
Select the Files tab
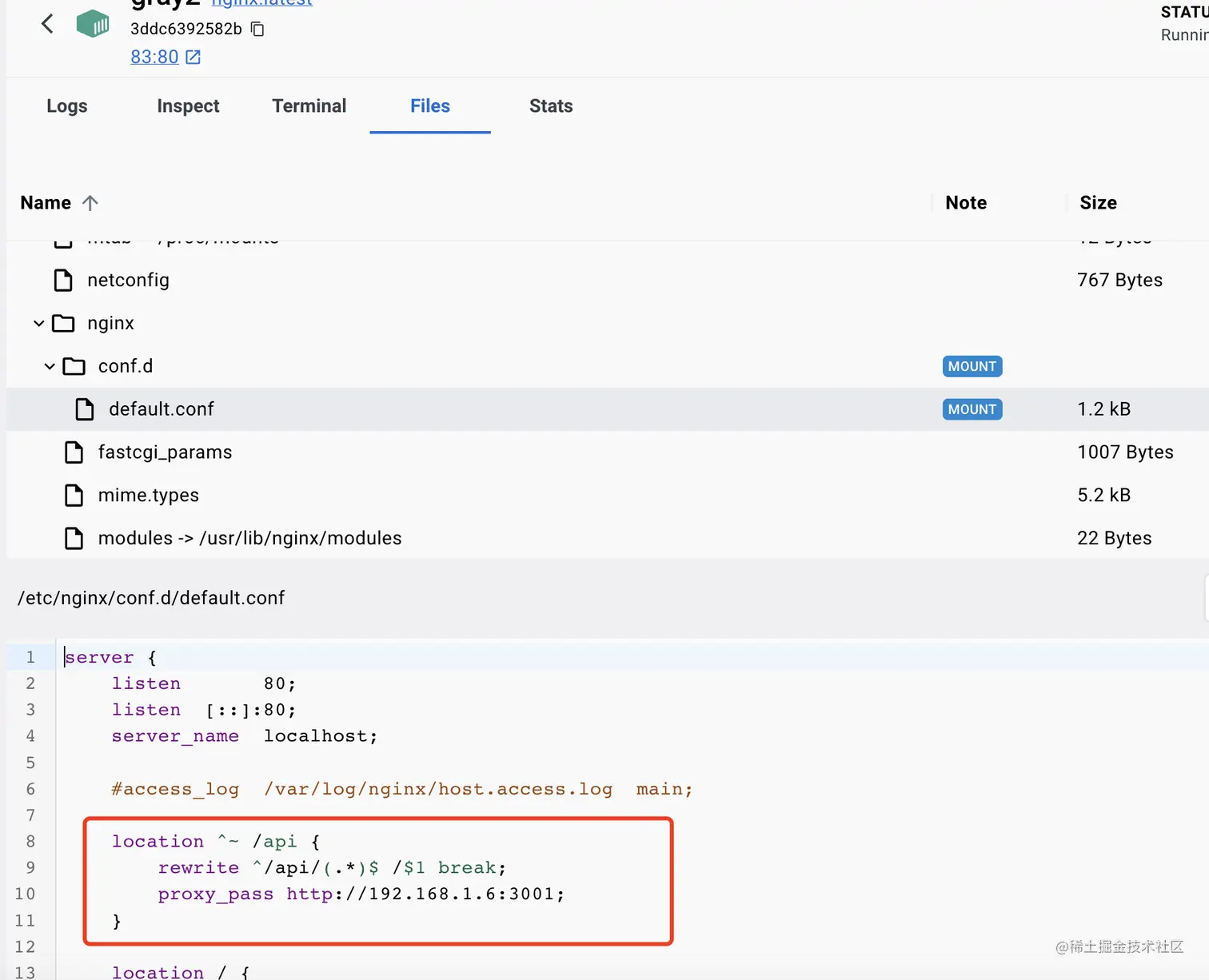(430, 106)
